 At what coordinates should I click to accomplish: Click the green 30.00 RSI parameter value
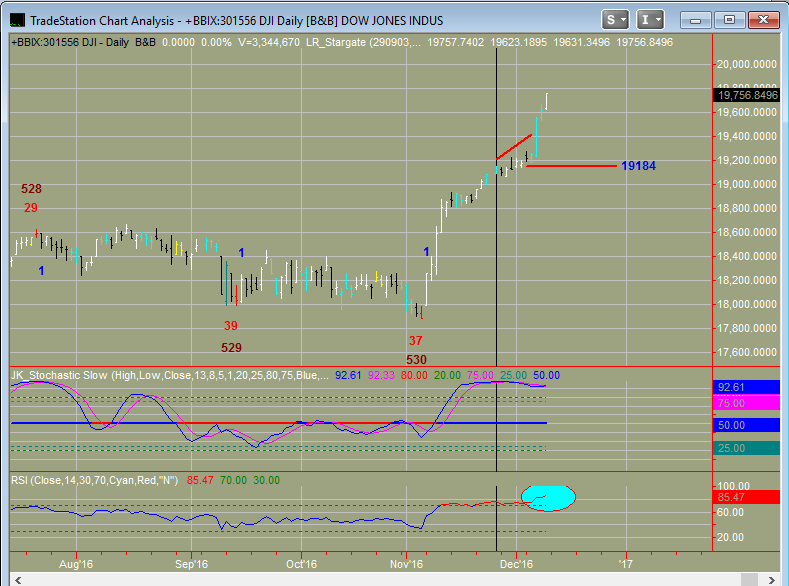click(266, 480)
